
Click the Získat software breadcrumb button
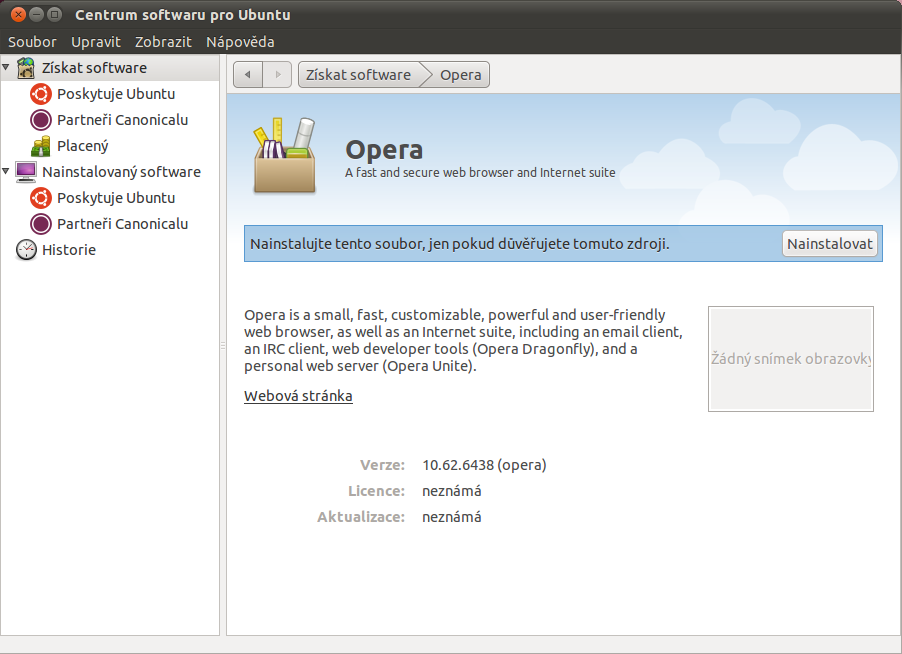click(x=358, y=75)
